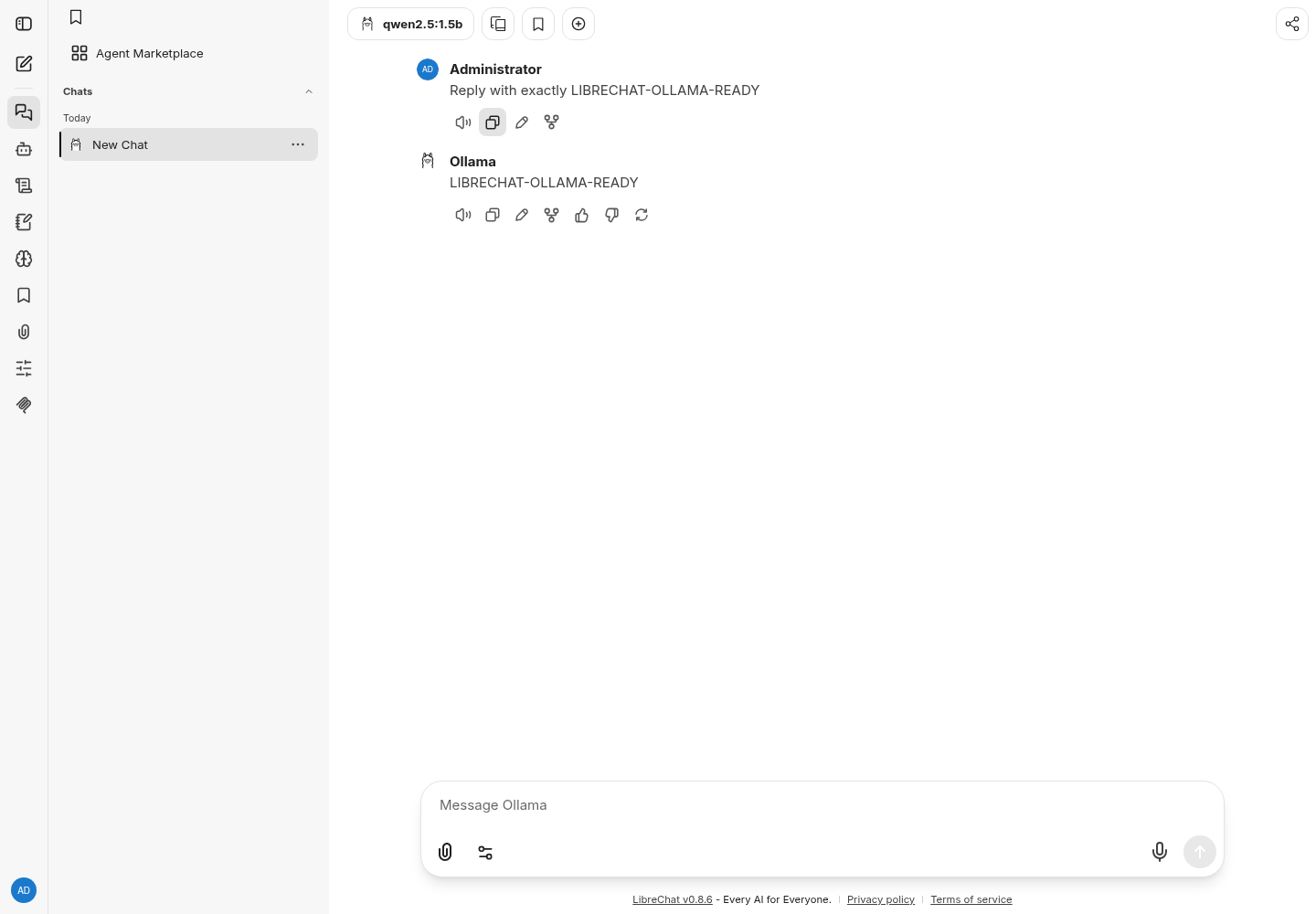Regenerate the Ollama response

pyautogui.click(x=642, y=215)
